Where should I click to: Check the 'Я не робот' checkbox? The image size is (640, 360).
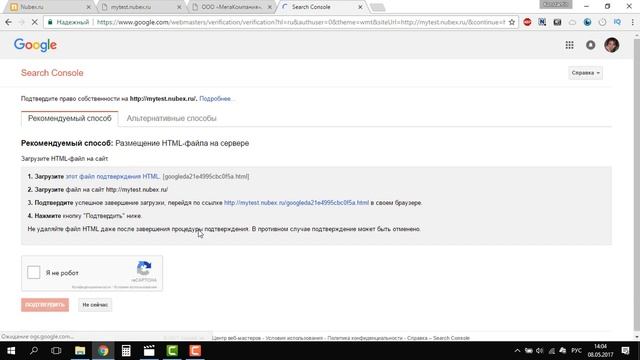click(33, 272)
